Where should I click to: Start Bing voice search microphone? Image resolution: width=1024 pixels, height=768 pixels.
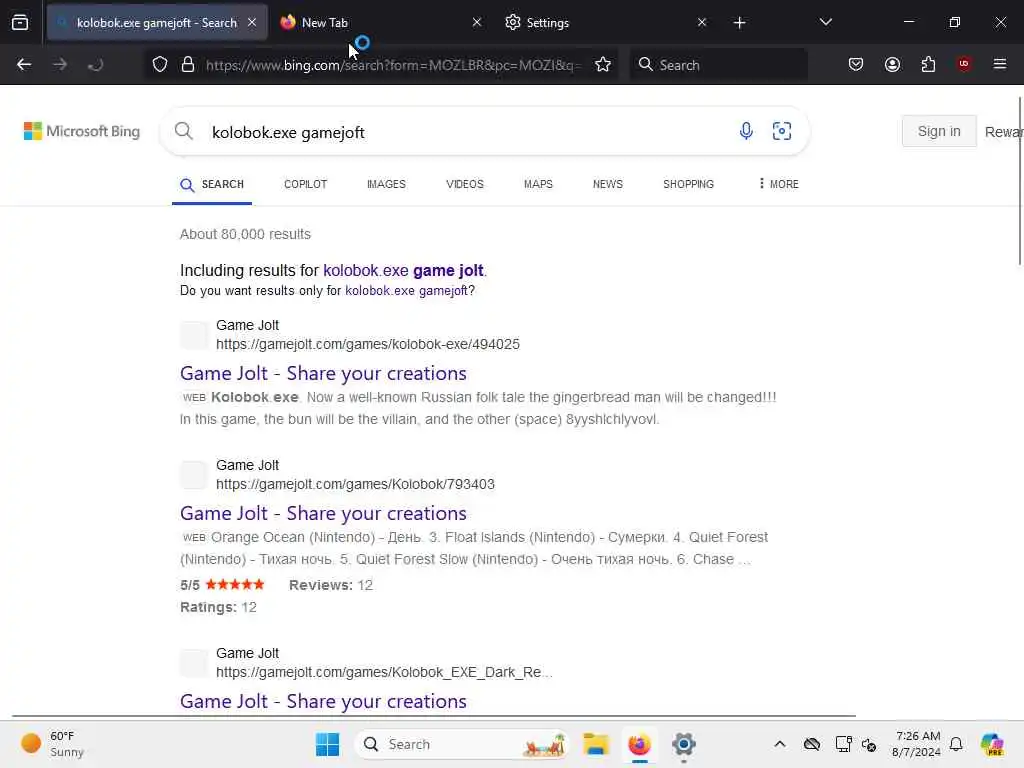tap(746, 131)
